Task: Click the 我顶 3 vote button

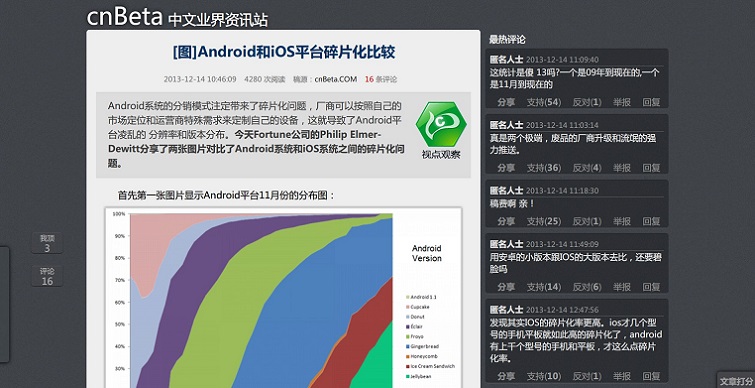Action: 47,243
